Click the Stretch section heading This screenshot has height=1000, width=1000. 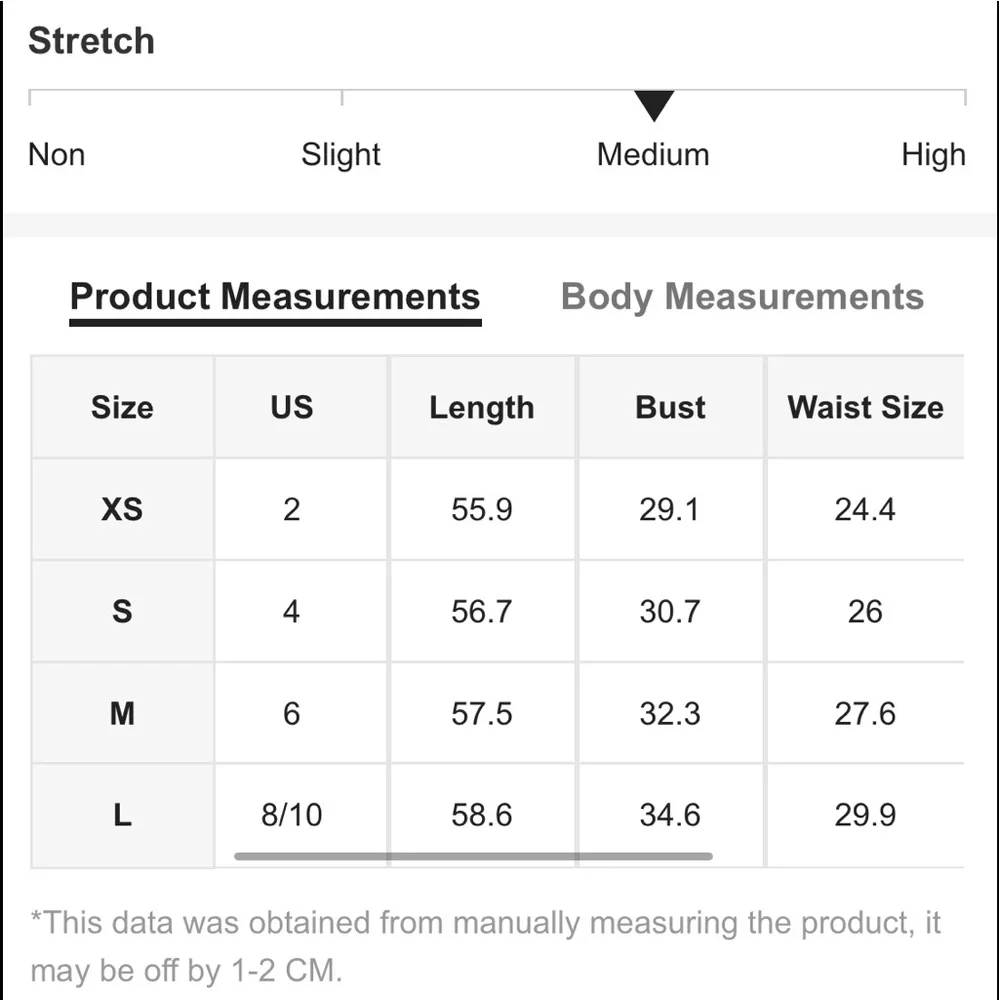coord(91,41)
